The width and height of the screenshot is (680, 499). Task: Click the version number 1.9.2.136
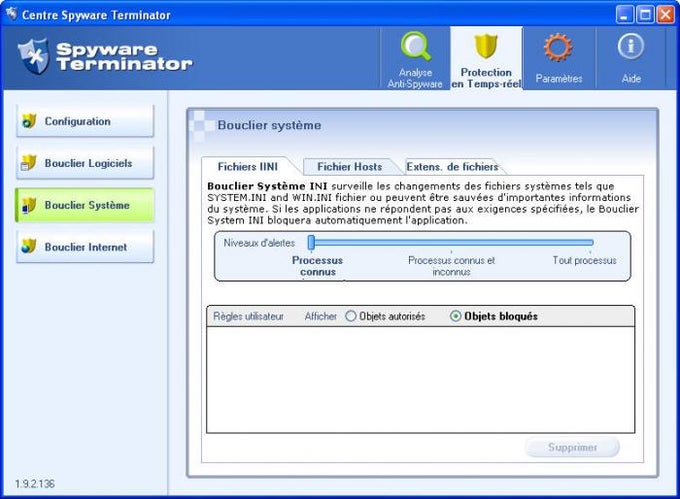coord(35,484)
